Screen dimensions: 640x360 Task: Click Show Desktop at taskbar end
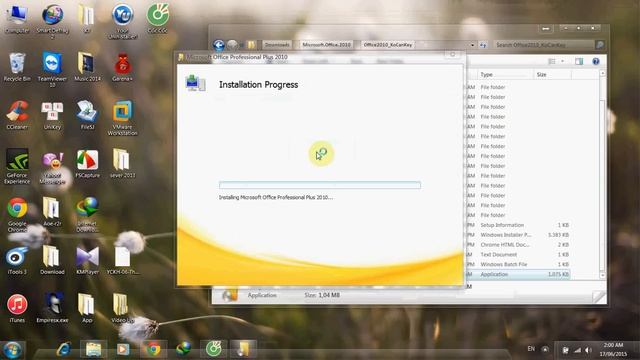tap(637, 350)
